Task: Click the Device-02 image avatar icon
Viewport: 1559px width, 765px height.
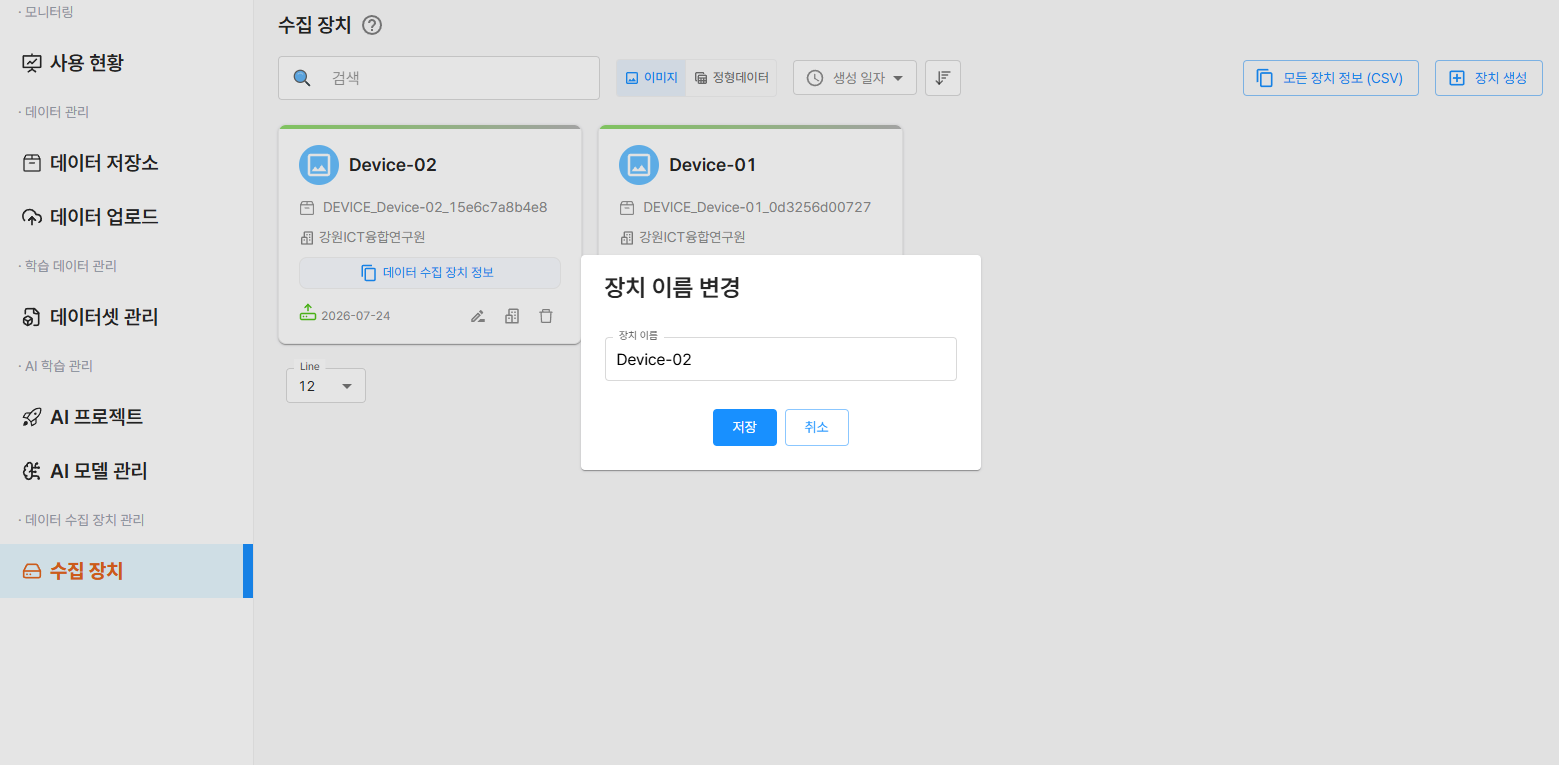Action: coord(319,165)
